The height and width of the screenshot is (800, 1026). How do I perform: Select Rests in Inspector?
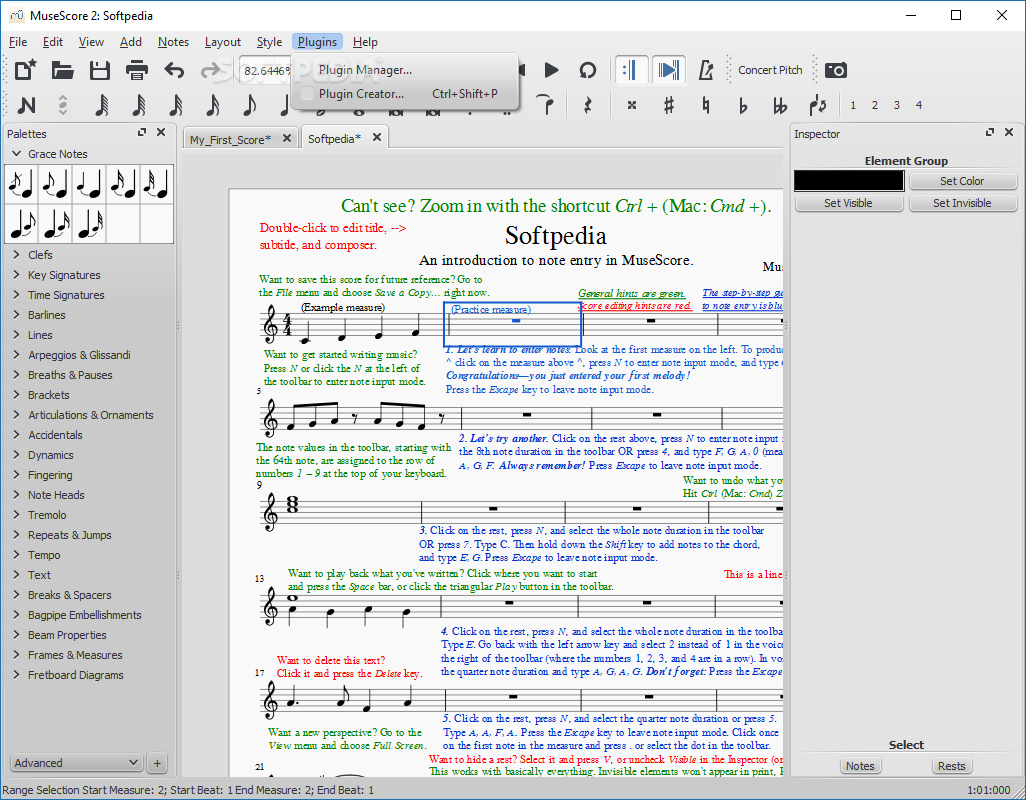[951, 766]
